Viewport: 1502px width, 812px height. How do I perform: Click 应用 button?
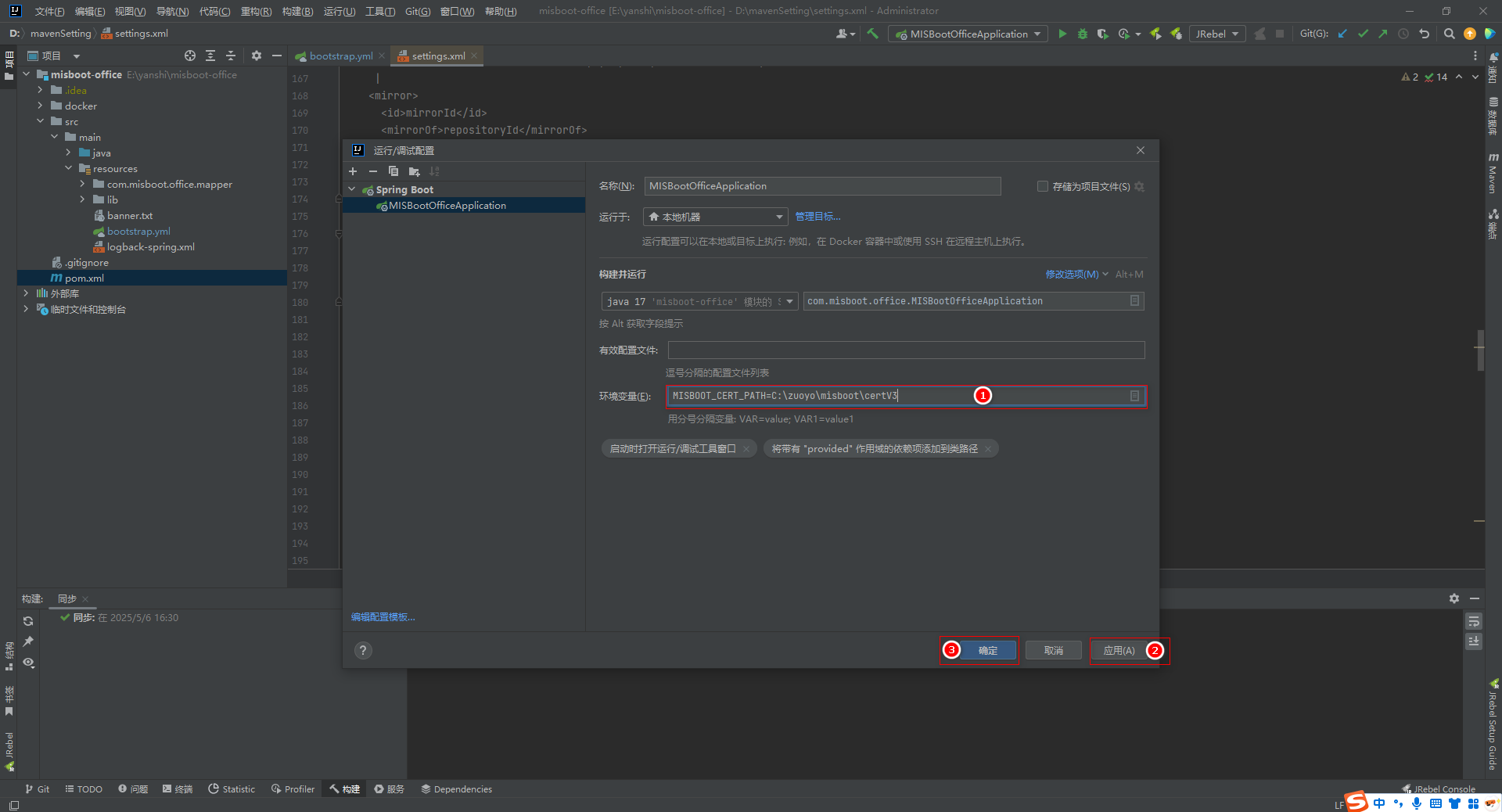[1119, 650]
